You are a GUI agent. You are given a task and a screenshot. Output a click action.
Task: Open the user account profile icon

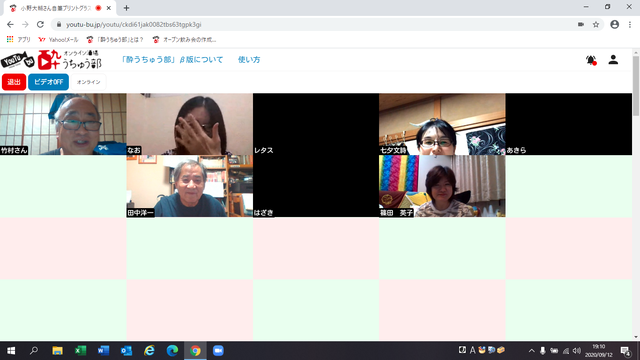[613, 60]
